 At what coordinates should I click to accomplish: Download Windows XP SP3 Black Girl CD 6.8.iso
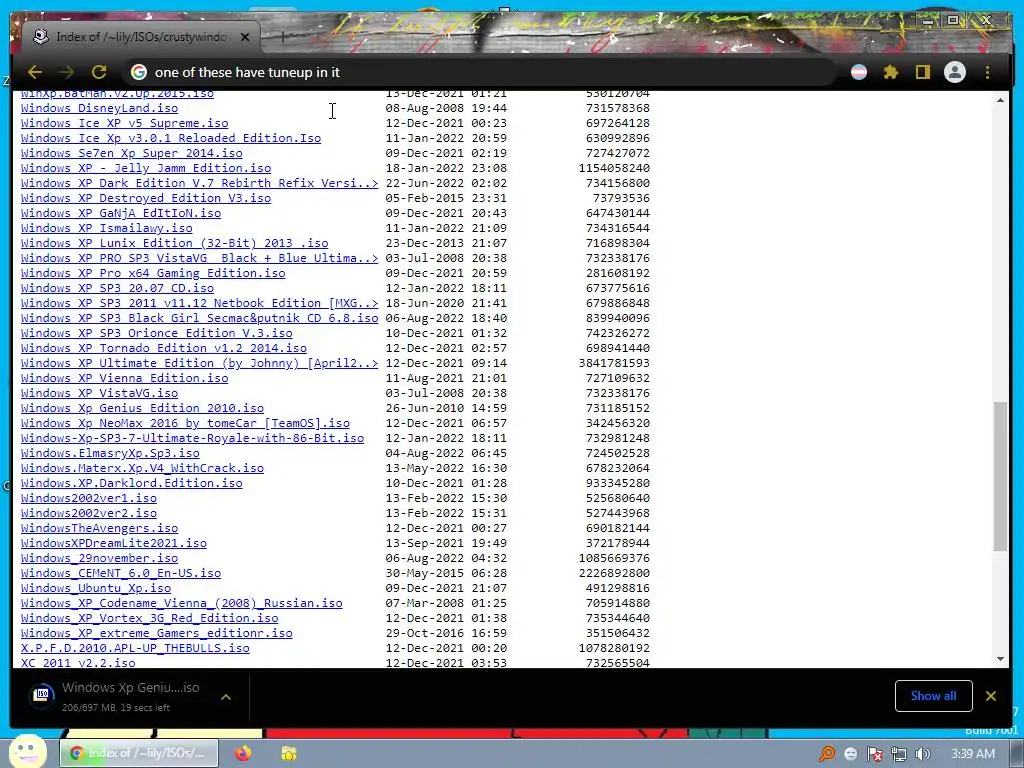click(199, 319)
